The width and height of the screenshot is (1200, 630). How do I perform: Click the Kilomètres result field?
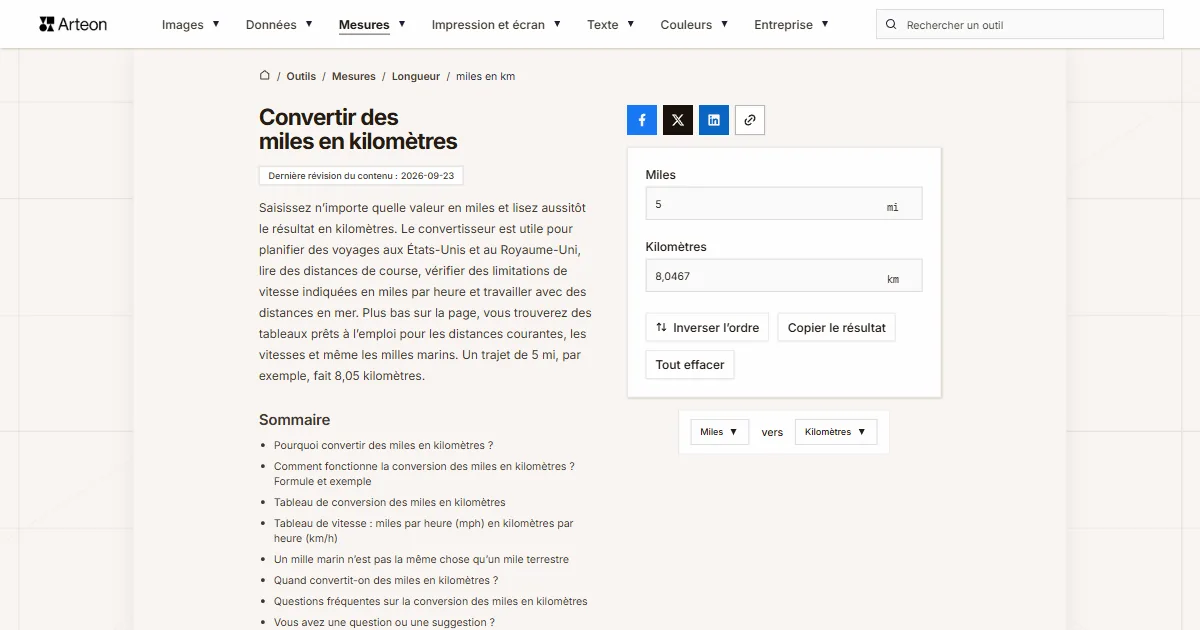[784, 276]
